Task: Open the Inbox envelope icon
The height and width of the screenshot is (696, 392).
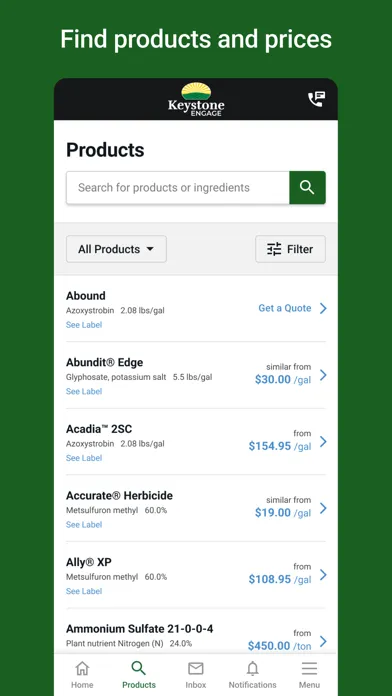Action: pyautogui.click(x=196, y=668)
